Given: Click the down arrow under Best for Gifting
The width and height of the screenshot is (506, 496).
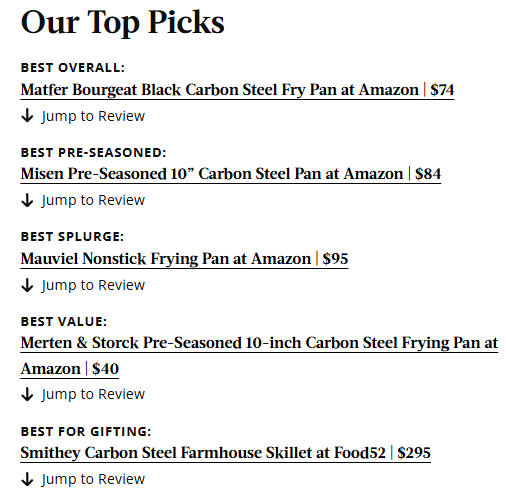Looking at the screenshot, I should 27,479.
